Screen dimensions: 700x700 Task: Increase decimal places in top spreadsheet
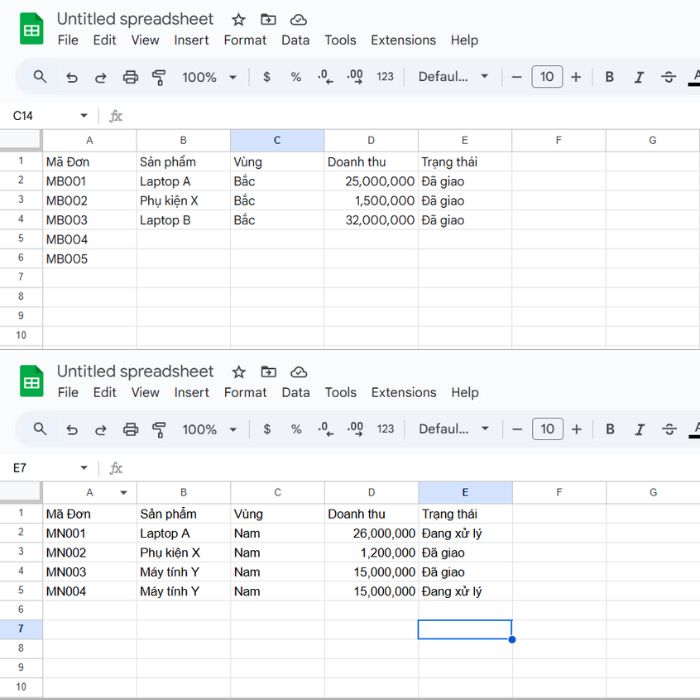355,77
